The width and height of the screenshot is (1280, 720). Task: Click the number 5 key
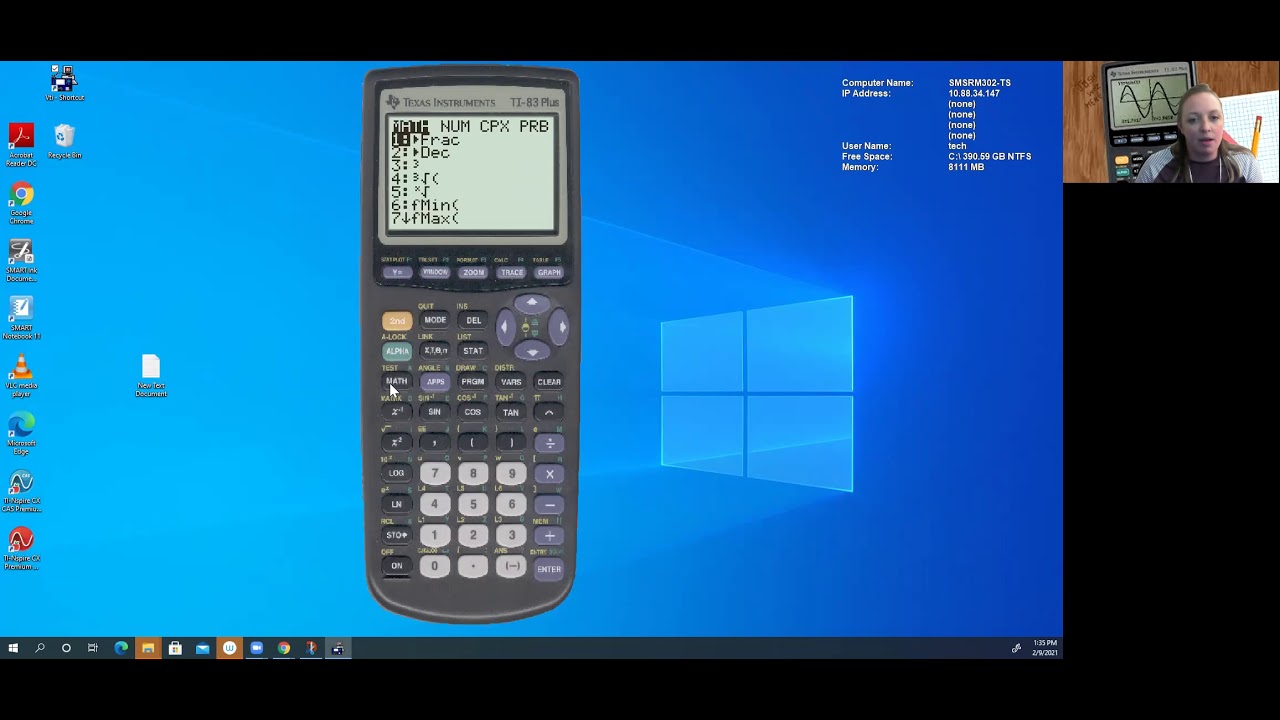473,505
